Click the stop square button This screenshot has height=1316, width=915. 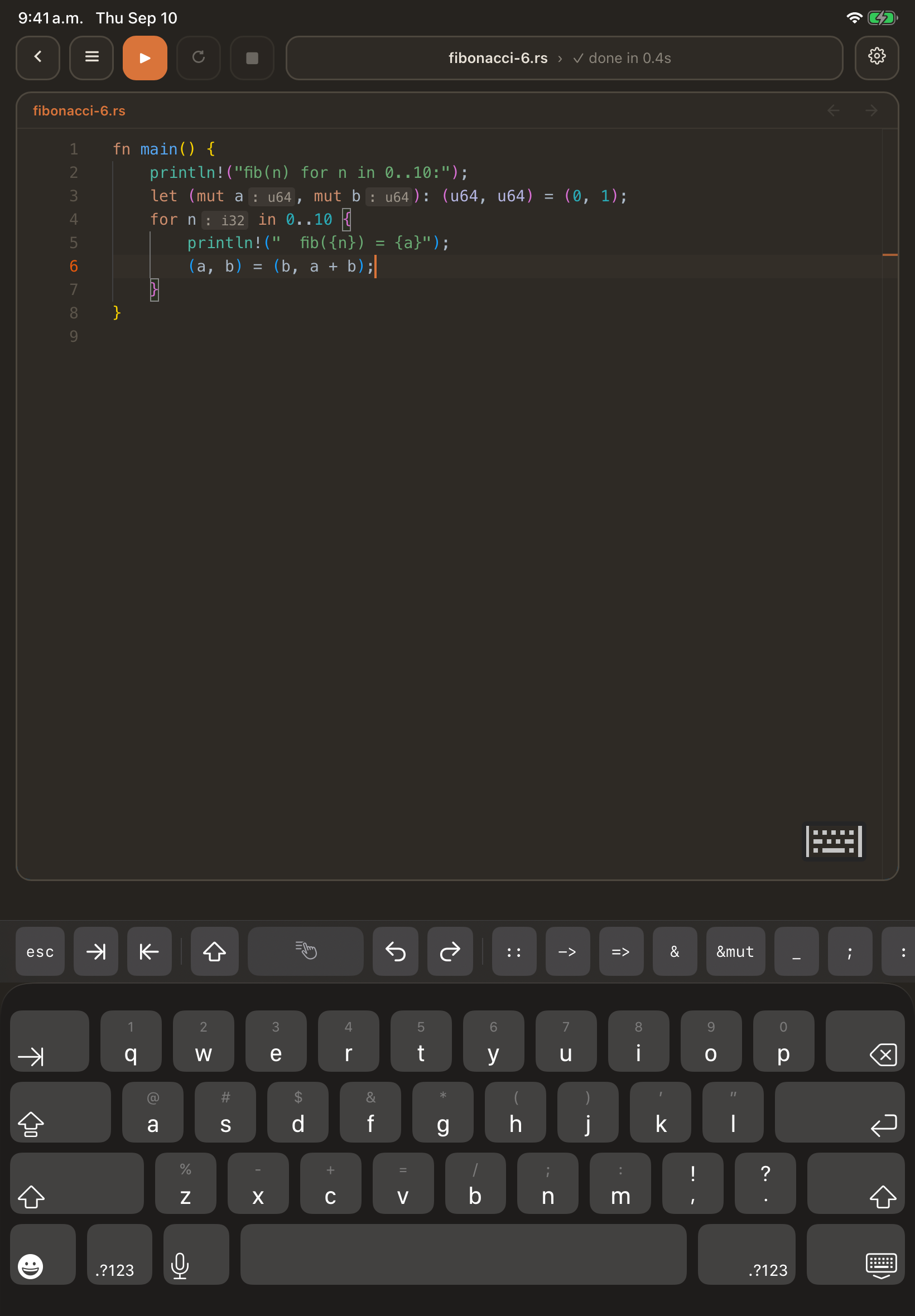click(x=252, y=58)
